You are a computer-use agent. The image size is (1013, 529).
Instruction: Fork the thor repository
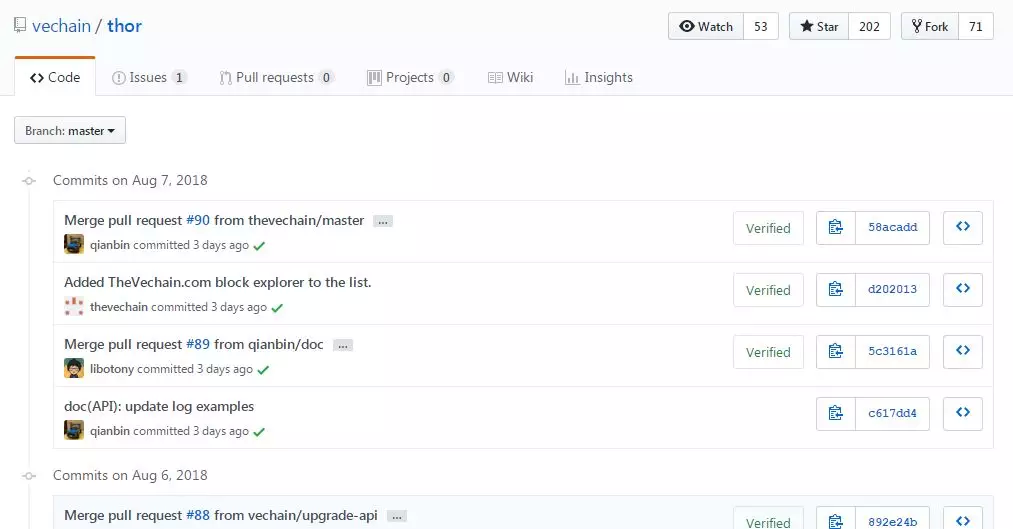pos(930,26)
